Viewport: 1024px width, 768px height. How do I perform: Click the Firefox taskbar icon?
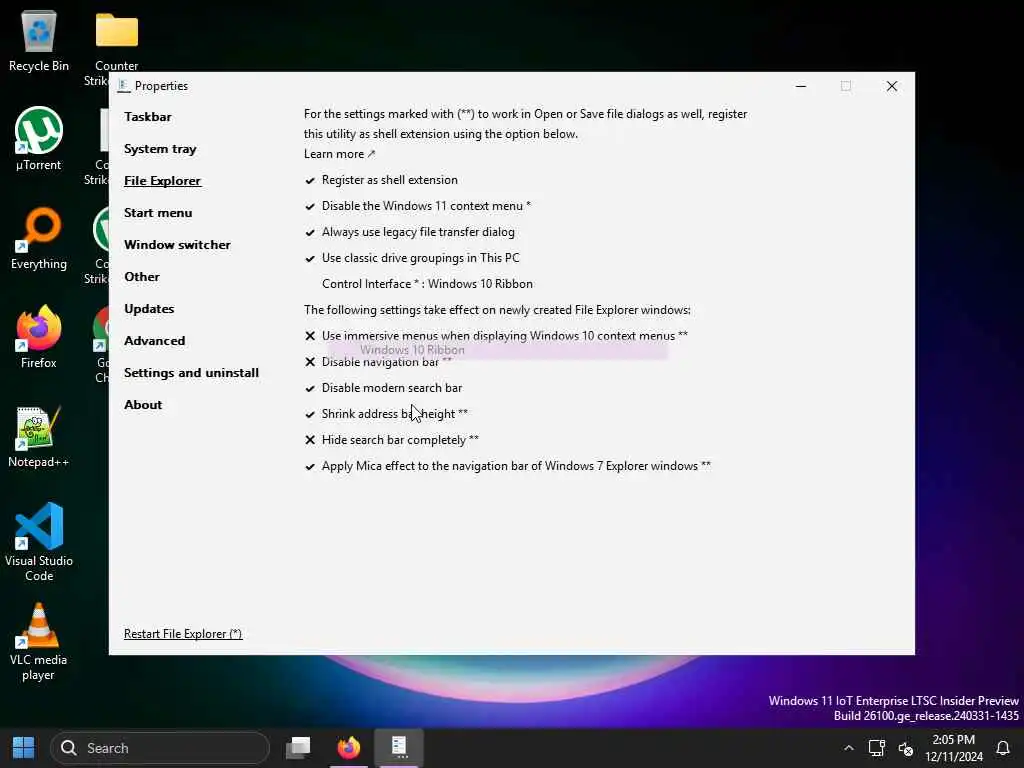349,748
